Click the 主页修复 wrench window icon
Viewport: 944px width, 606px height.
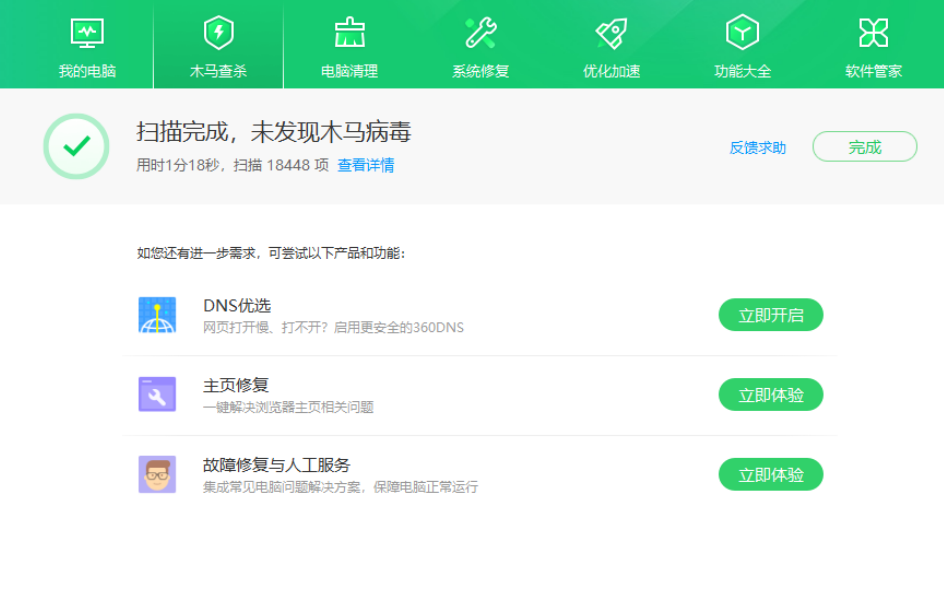pyautogui.click(x=157, y=394)
